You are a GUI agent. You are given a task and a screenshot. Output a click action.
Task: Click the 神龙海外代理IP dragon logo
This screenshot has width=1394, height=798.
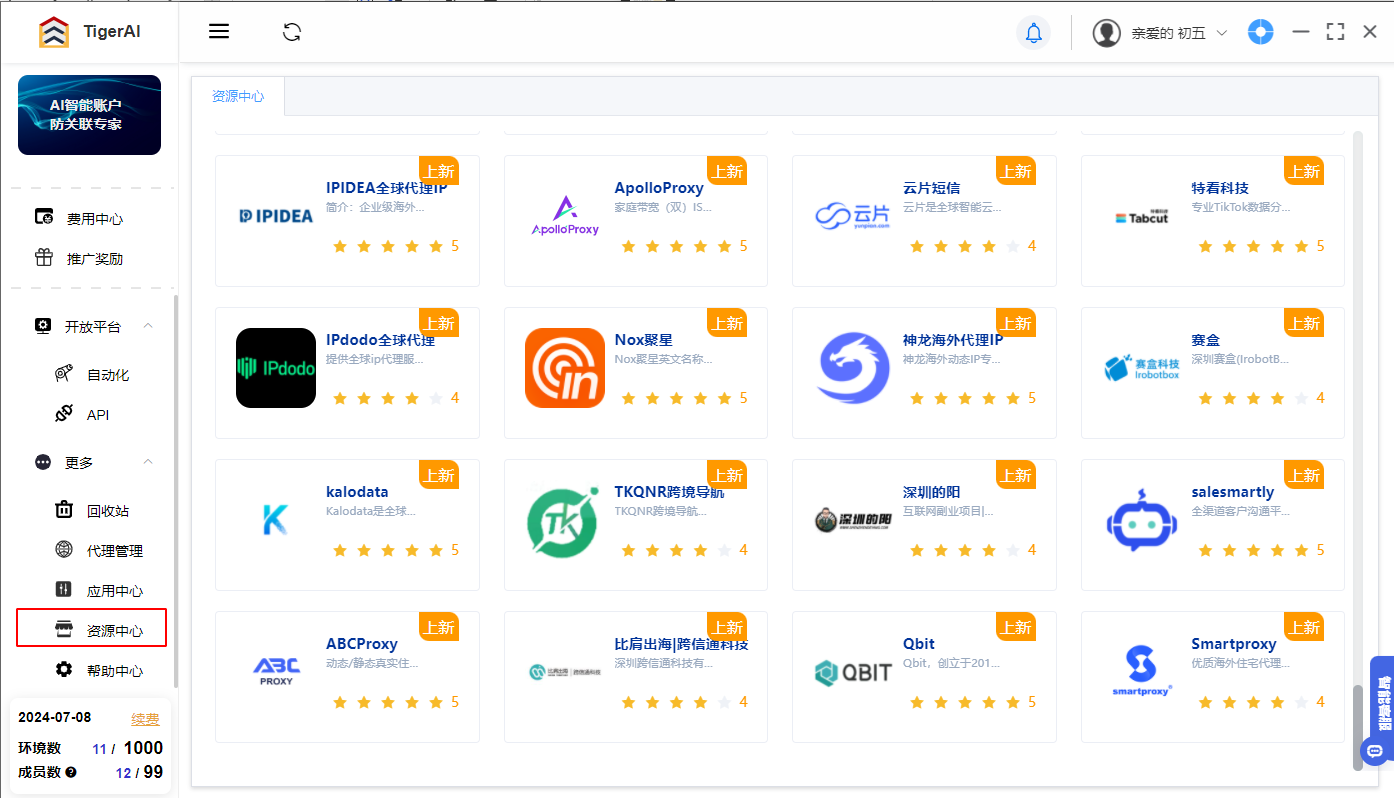[853, 368]
